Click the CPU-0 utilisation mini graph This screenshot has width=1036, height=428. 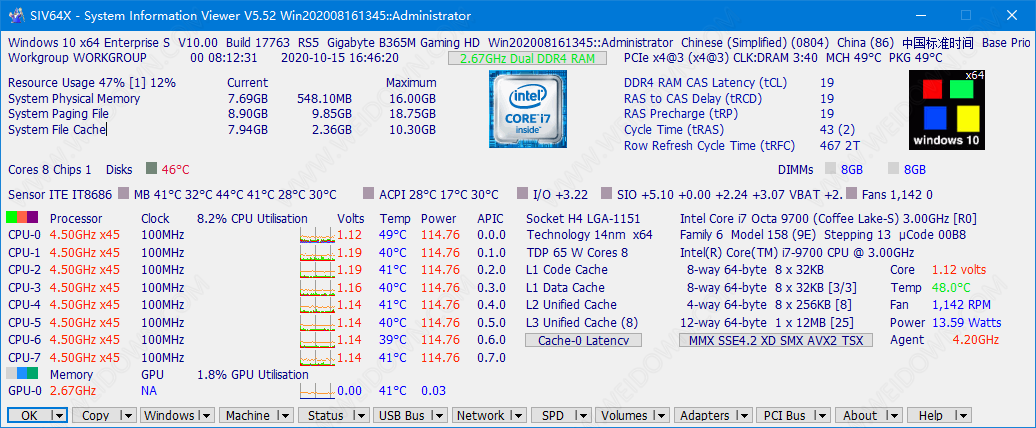click(316, 234)
